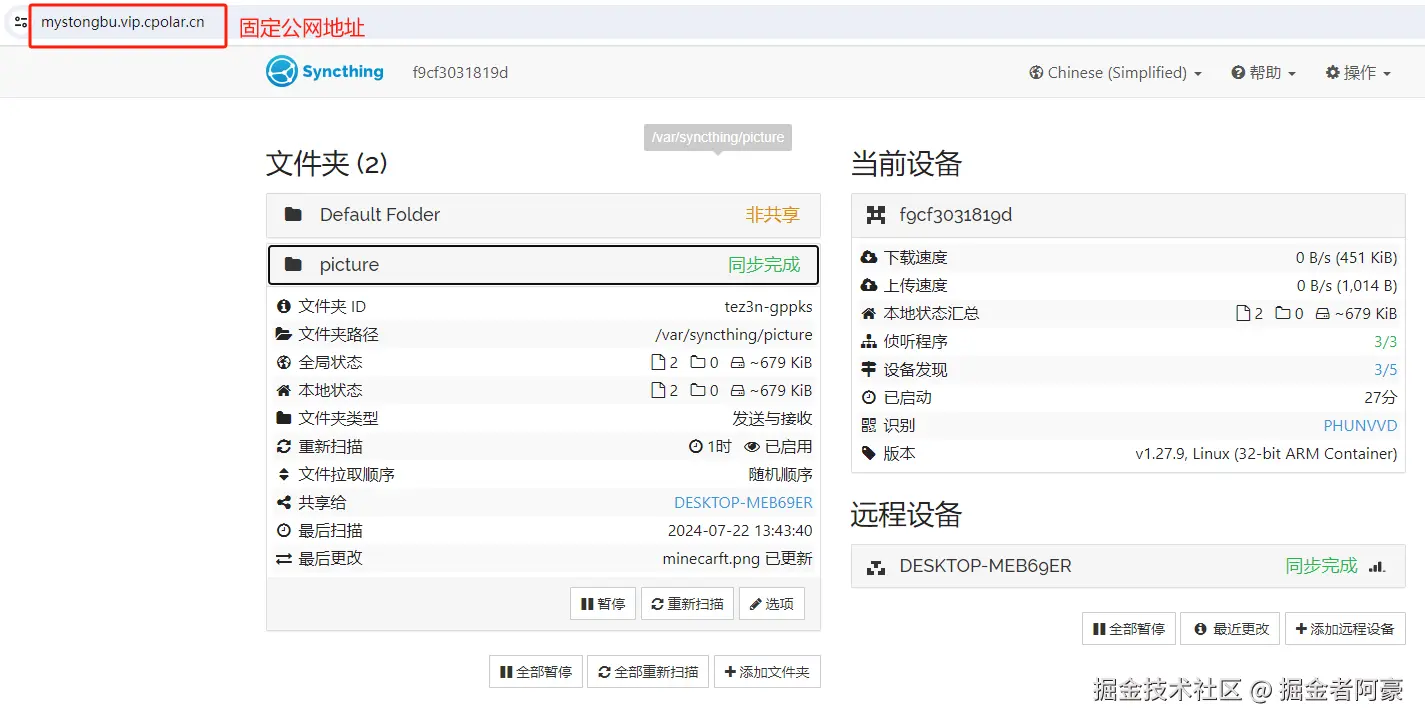
Task: Open the 操作 dropdown menu
Action: pos(1358,72)
